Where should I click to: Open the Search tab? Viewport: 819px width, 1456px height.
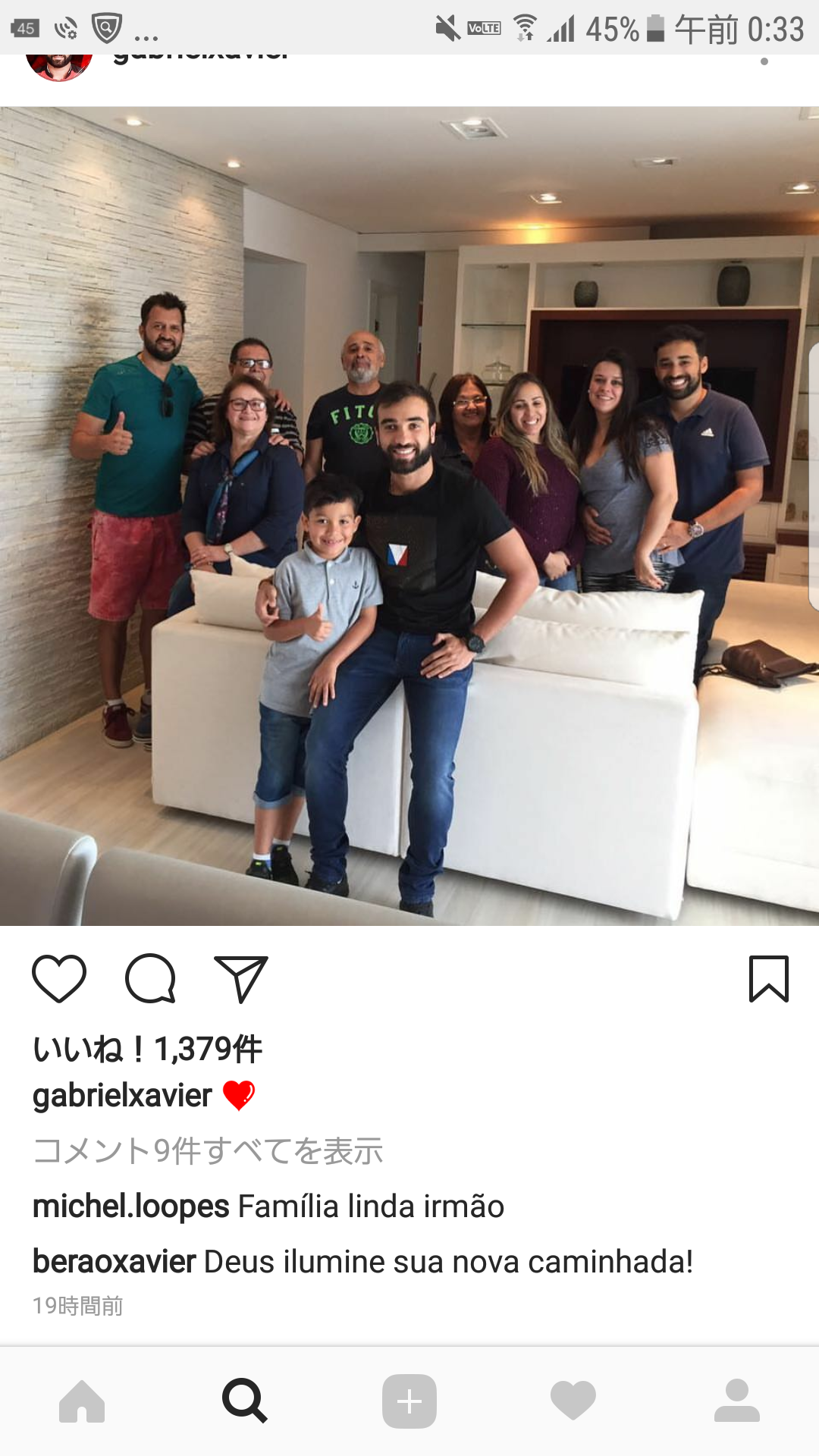pos(245,1401)
